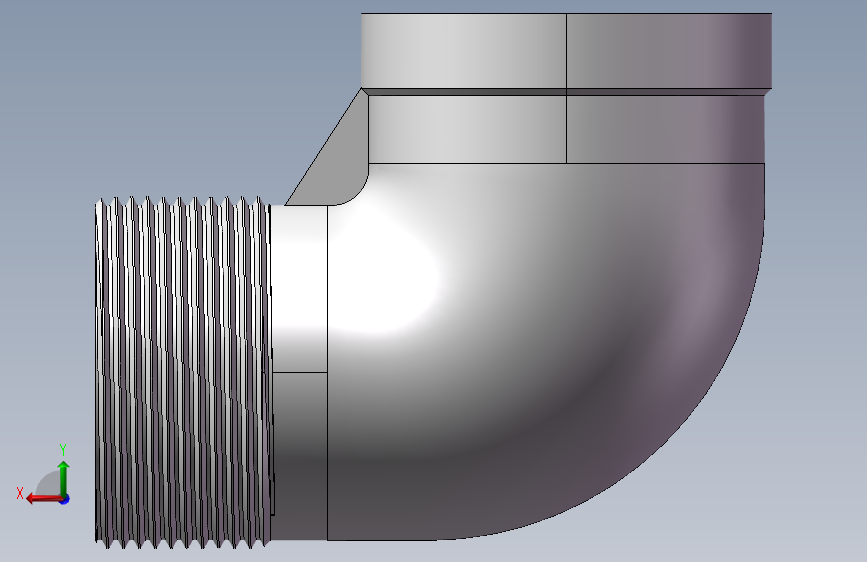Viewport: 867px width, 562px height.
Task: Click the XYZ axis triad indicator
Action: pos(43,475)
